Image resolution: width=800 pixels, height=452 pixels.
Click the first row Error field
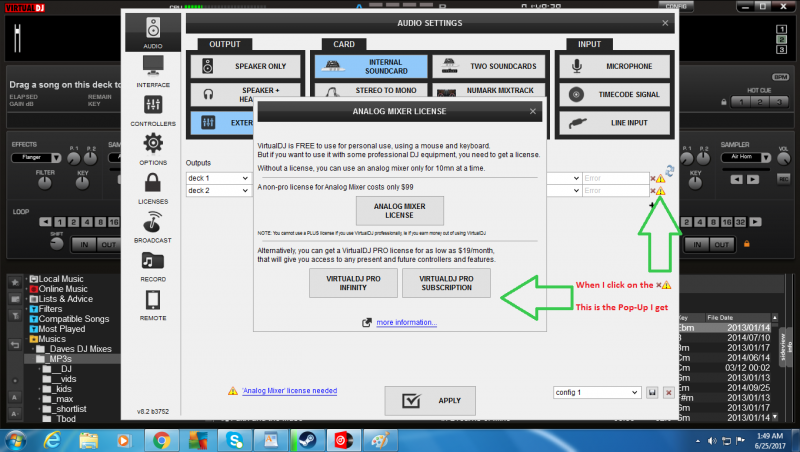pyautogui.click(x=615, y=178)
